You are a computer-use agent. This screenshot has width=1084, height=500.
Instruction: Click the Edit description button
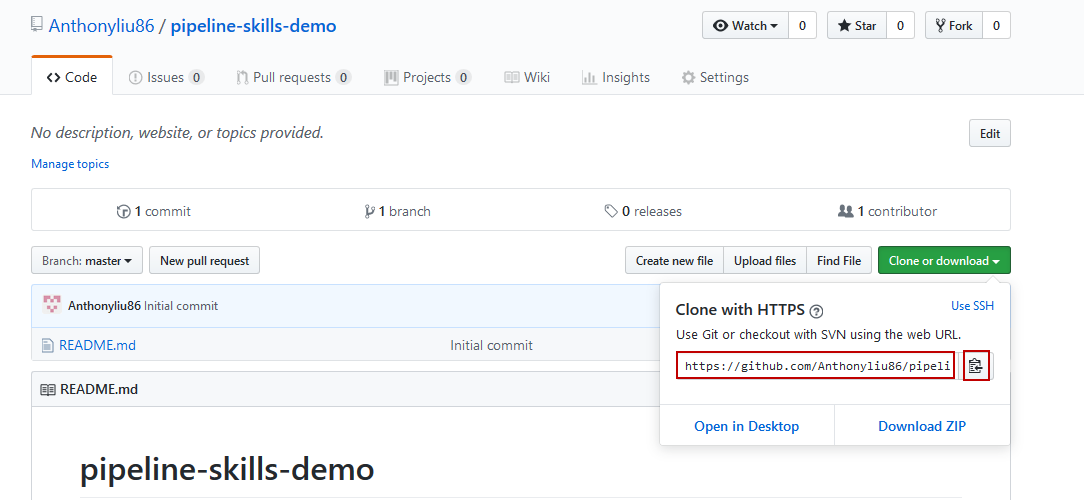pyautogui.click(x=990, y=133)
